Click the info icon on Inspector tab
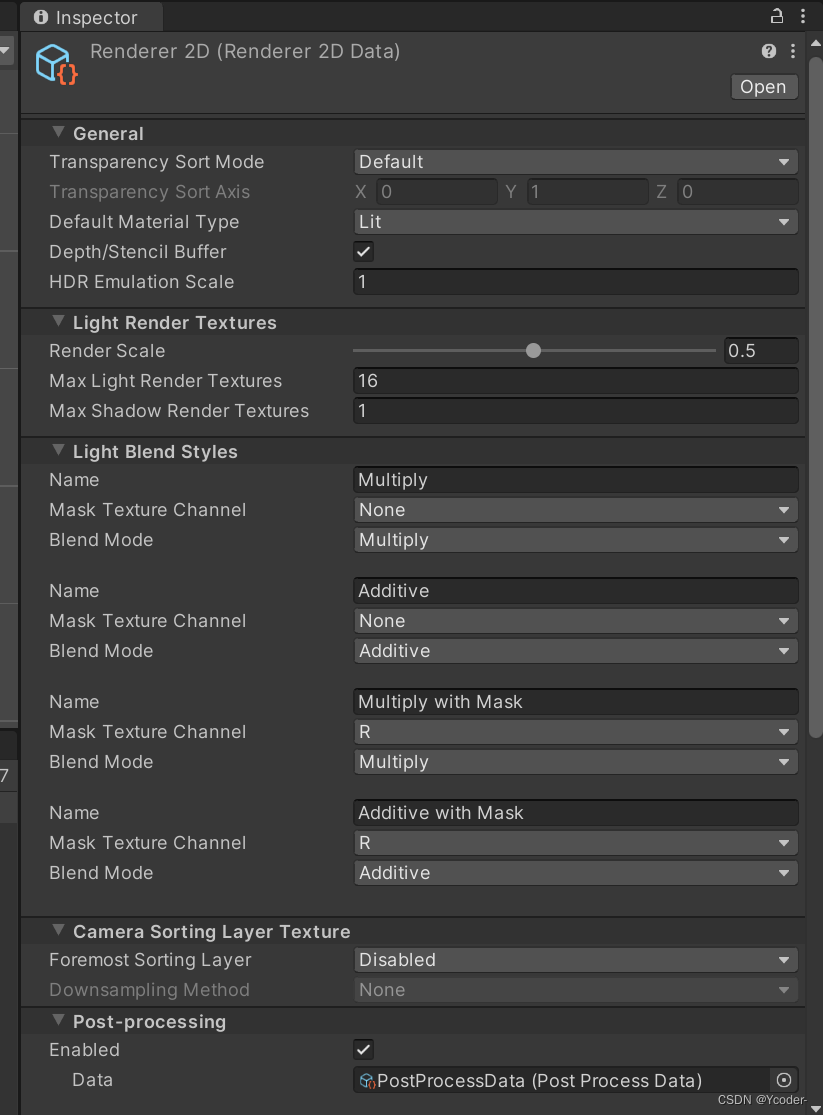 click(x=38, y=16)
